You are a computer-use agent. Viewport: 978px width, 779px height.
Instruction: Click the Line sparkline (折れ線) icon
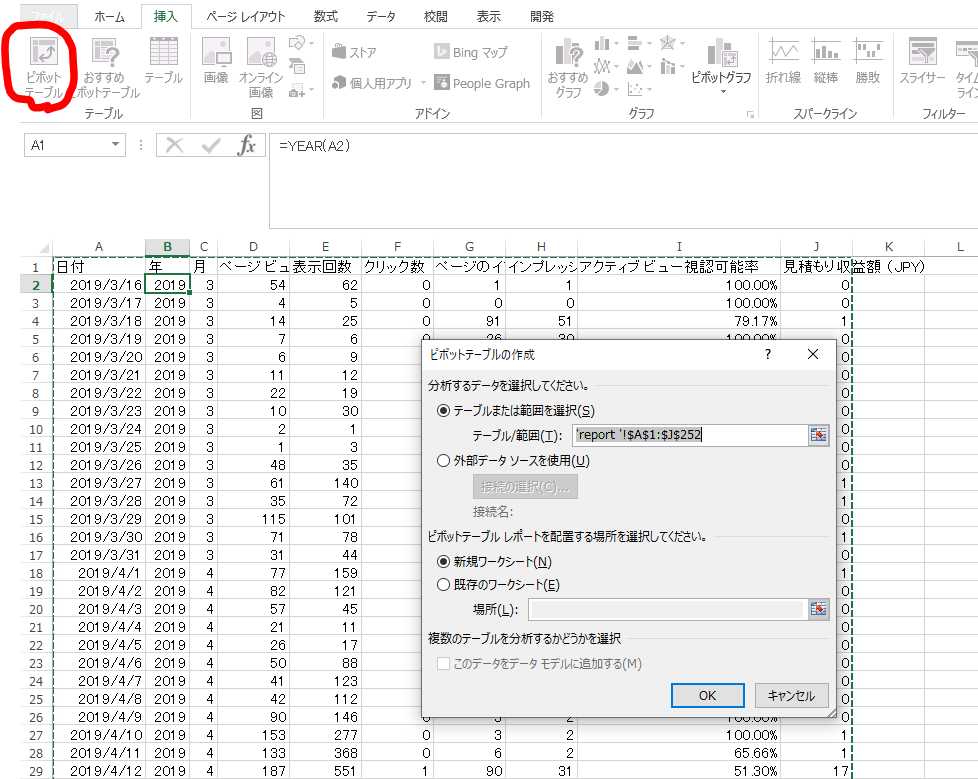783,61
